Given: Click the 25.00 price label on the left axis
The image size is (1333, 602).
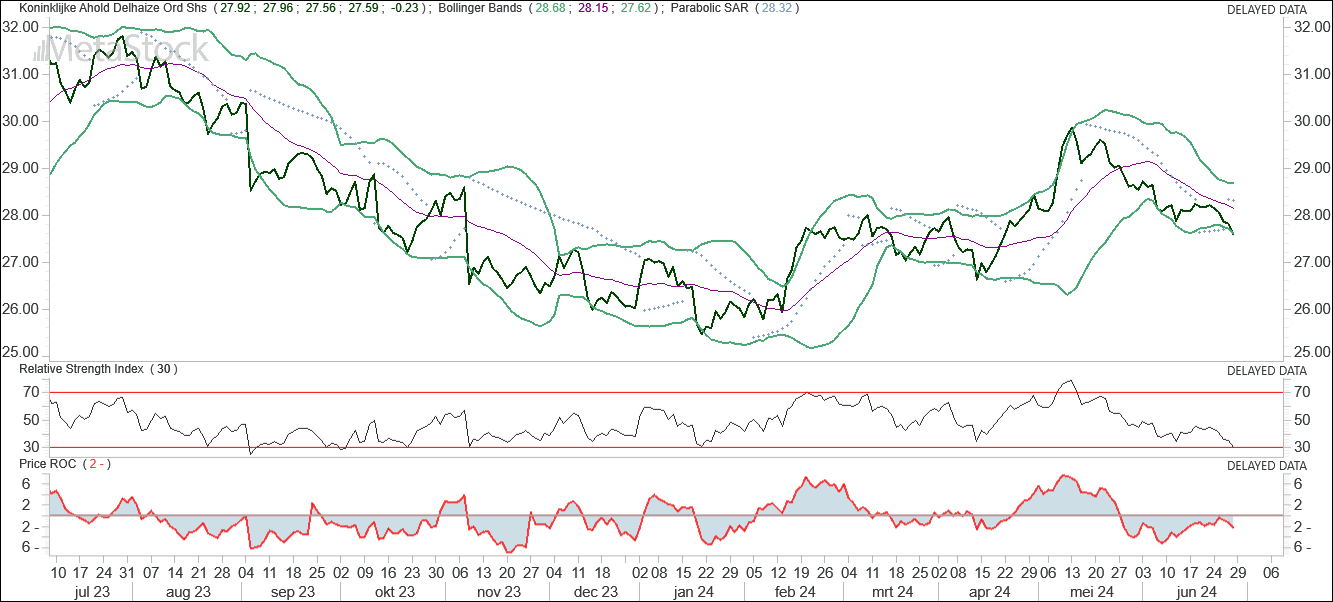Looking at the screenshot, I should [21, 353].
